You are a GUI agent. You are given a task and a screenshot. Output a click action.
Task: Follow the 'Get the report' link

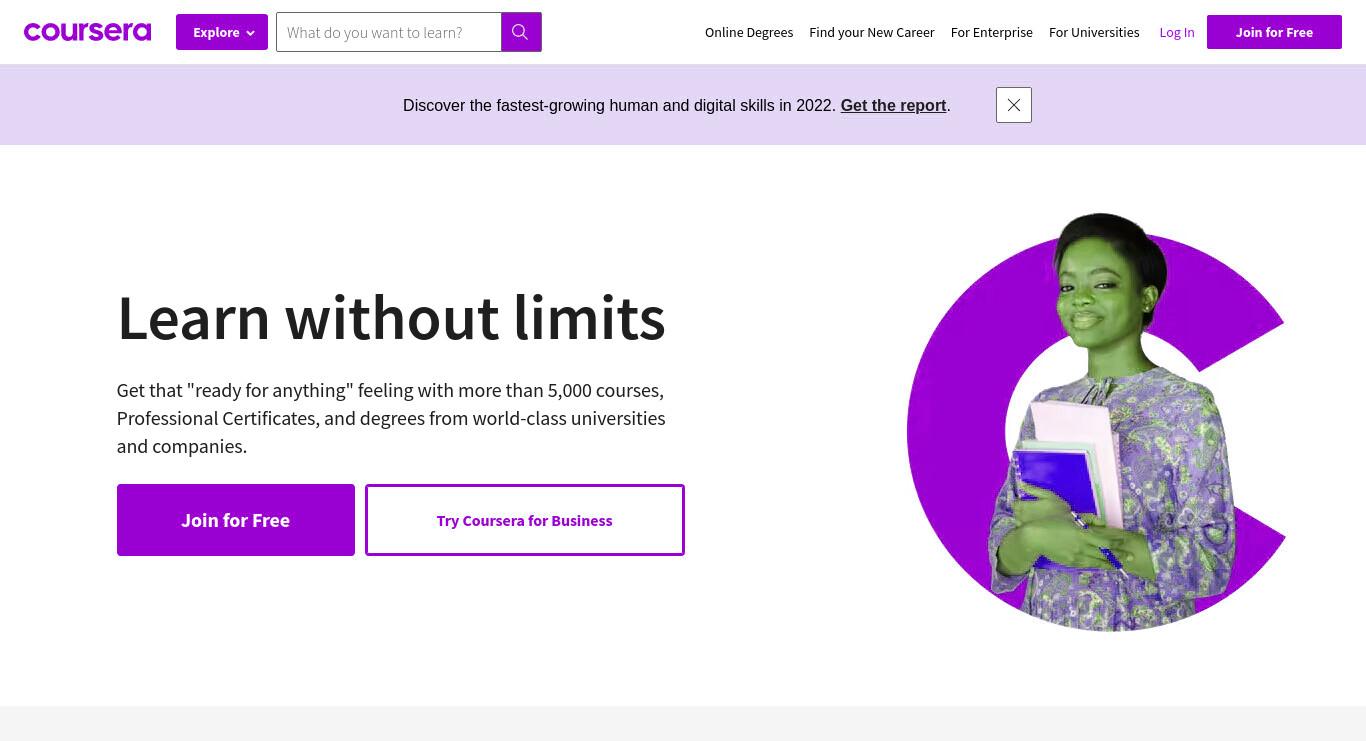point(893,105)
